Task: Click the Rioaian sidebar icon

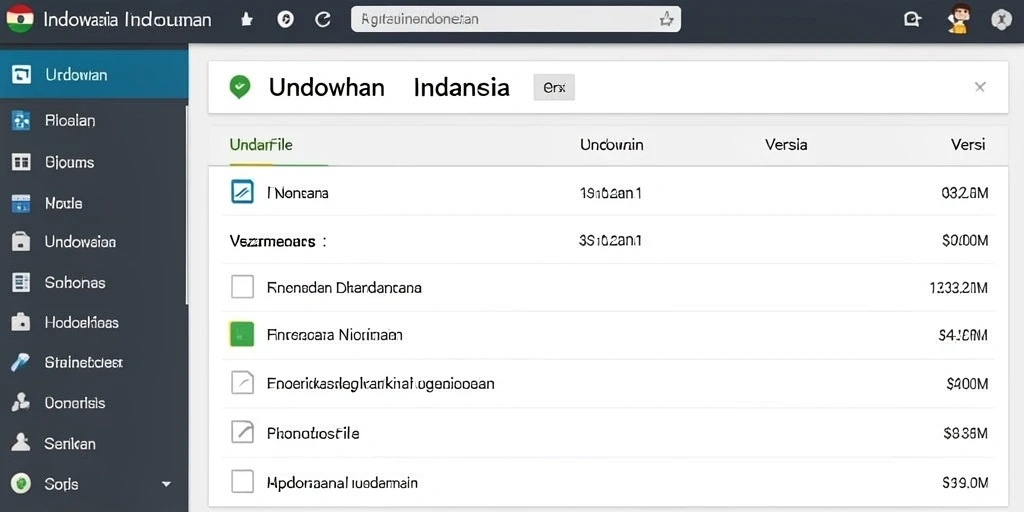Action: coord(21,121)
